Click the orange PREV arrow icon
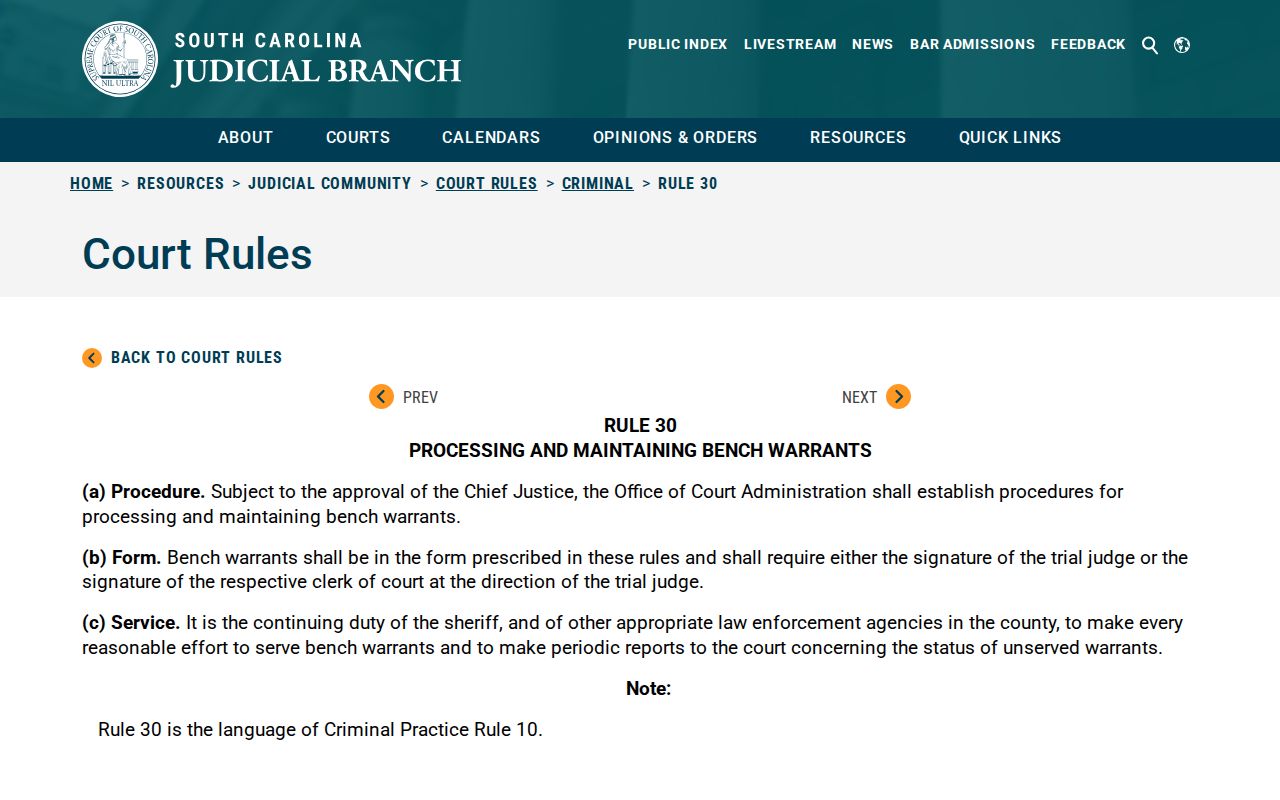This screenshot has height=800, width=1280. coord(381,397)
